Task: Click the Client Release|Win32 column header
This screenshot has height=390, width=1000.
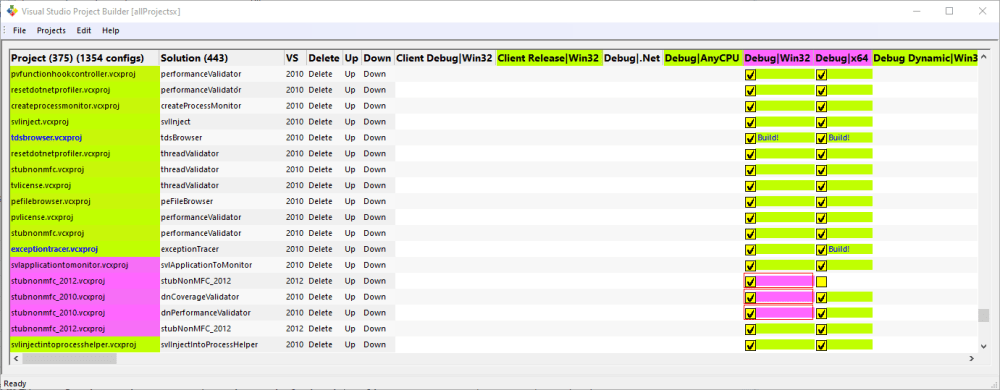Action: (x=549, y=58)
